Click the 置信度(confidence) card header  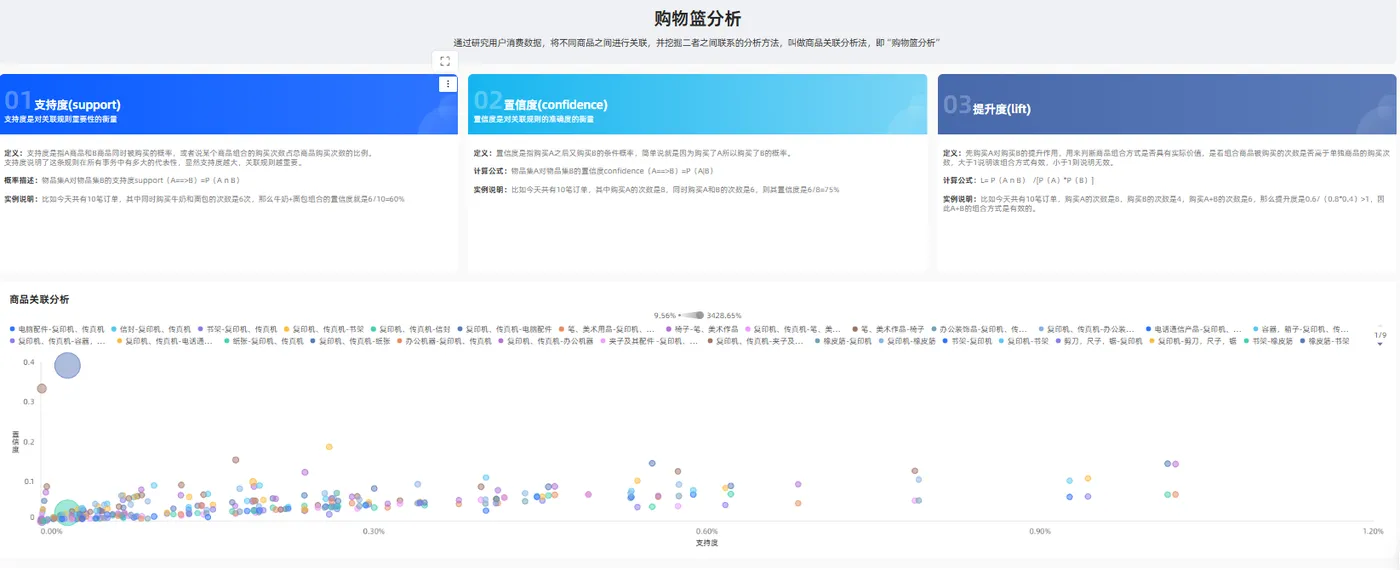click(698, 104)
